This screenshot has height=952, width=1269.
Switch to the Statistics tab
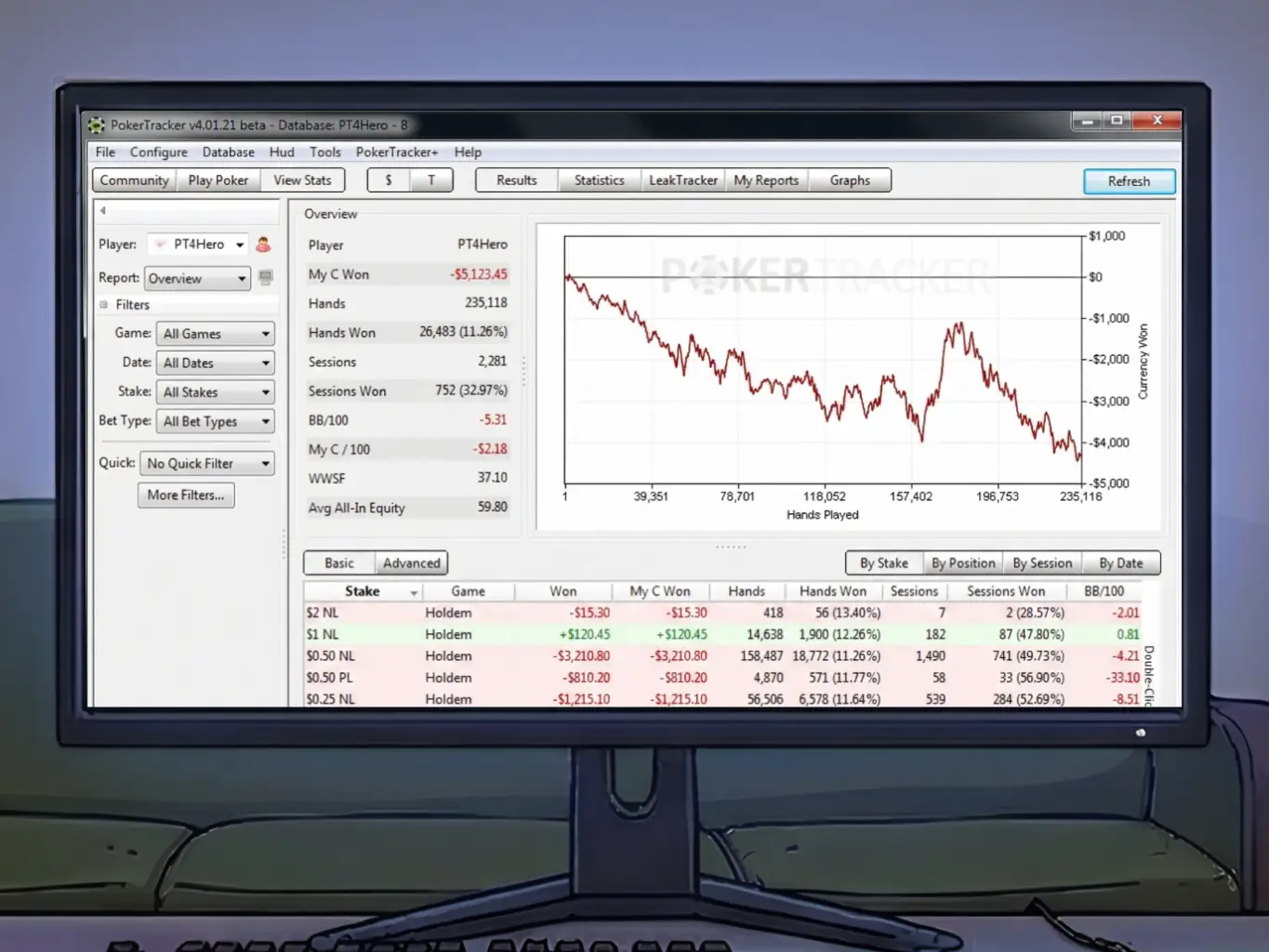(x=599, y=179)
